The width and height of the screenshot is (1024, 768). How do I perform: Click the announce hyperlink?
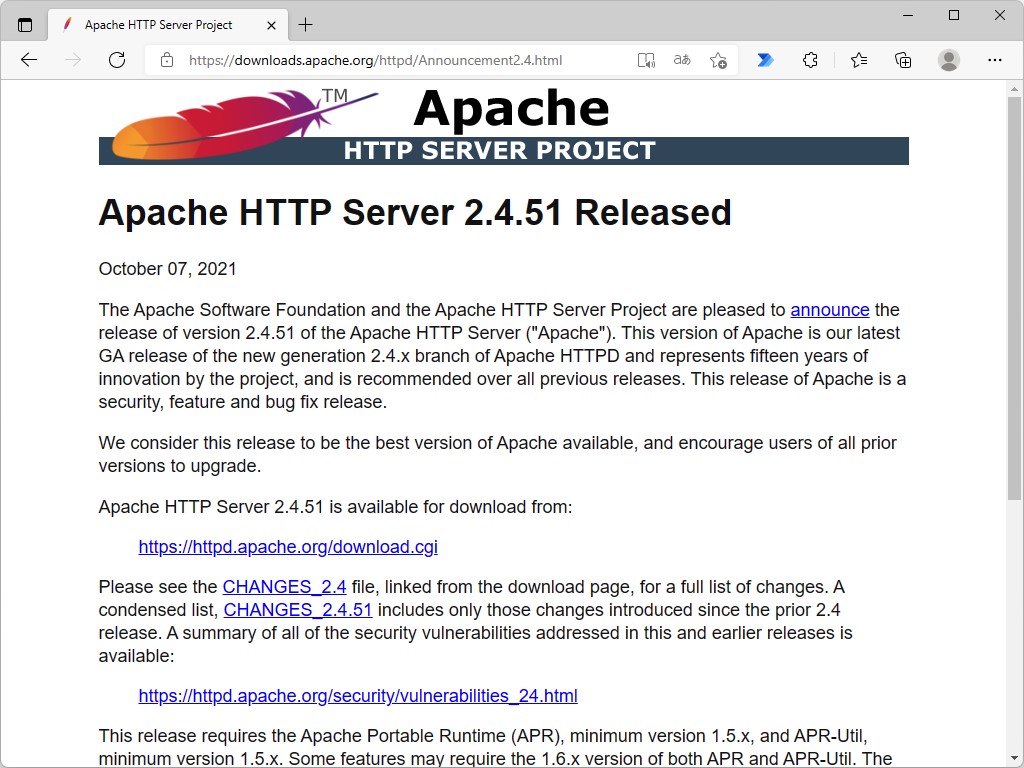[x=830, y=310]
